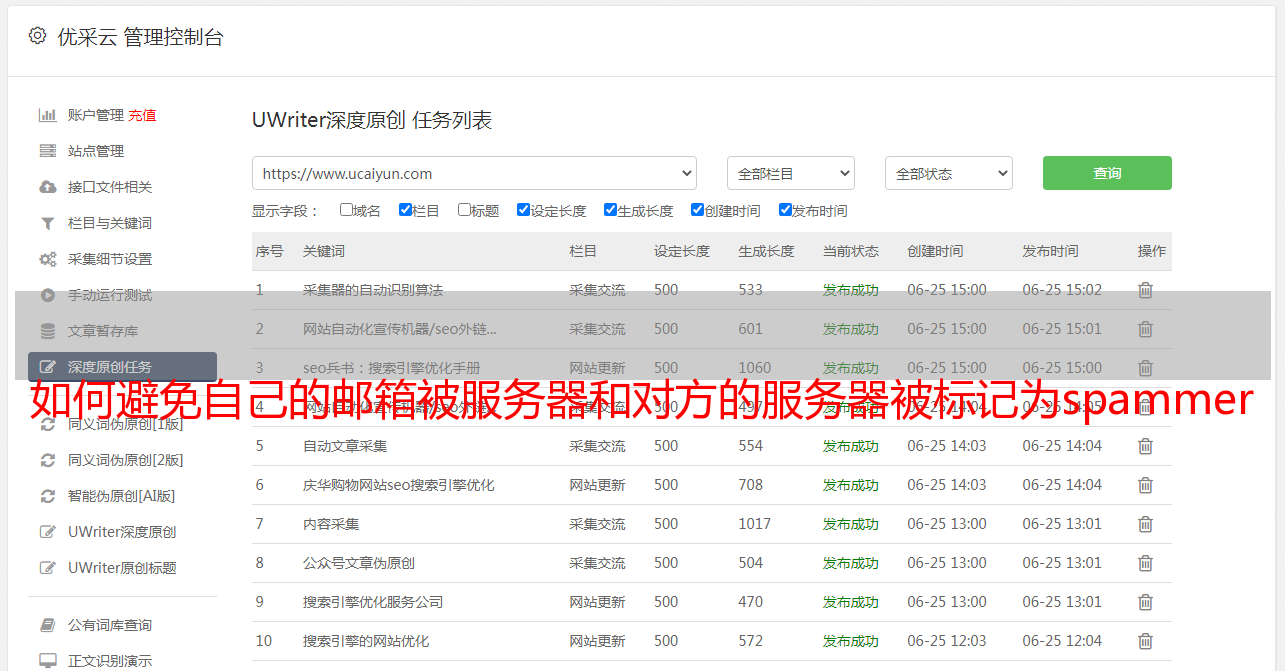Delete row 2 网站自动化宣传机器 task

1146,329
